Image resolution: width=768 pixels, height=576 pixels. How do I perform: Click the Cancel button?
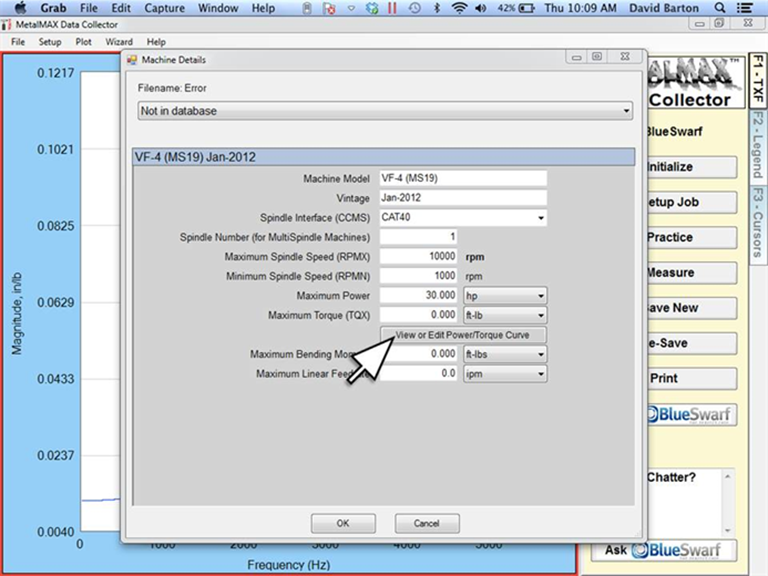click(x=427, y=523)
